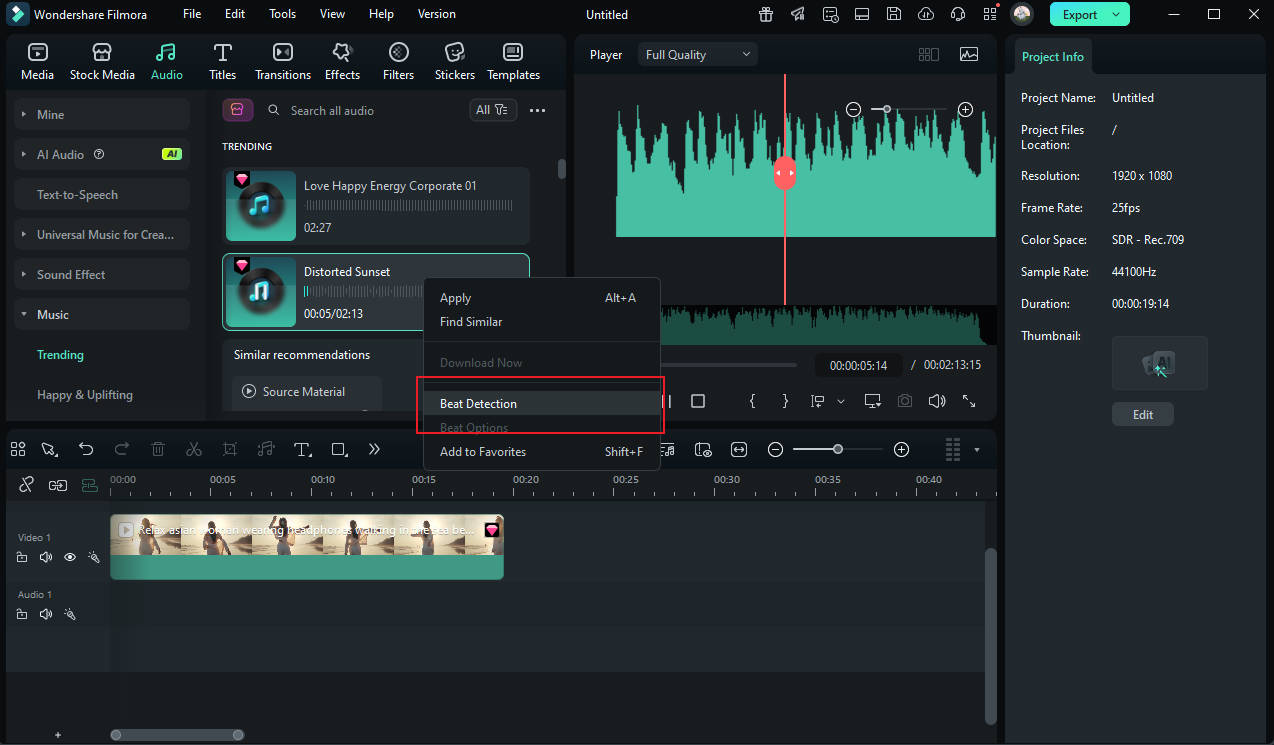
Task: Open the Stickers tab
Action: click(x=455, y=62)
